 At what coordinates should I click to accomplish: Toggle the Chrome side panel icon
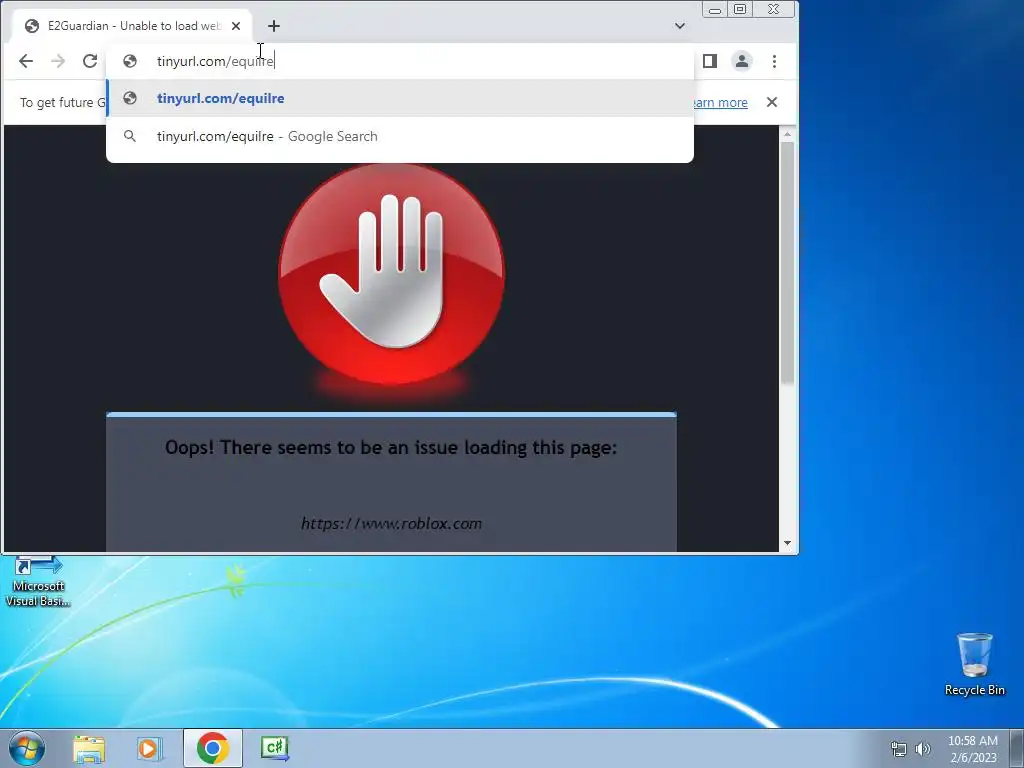click(710, 61)
